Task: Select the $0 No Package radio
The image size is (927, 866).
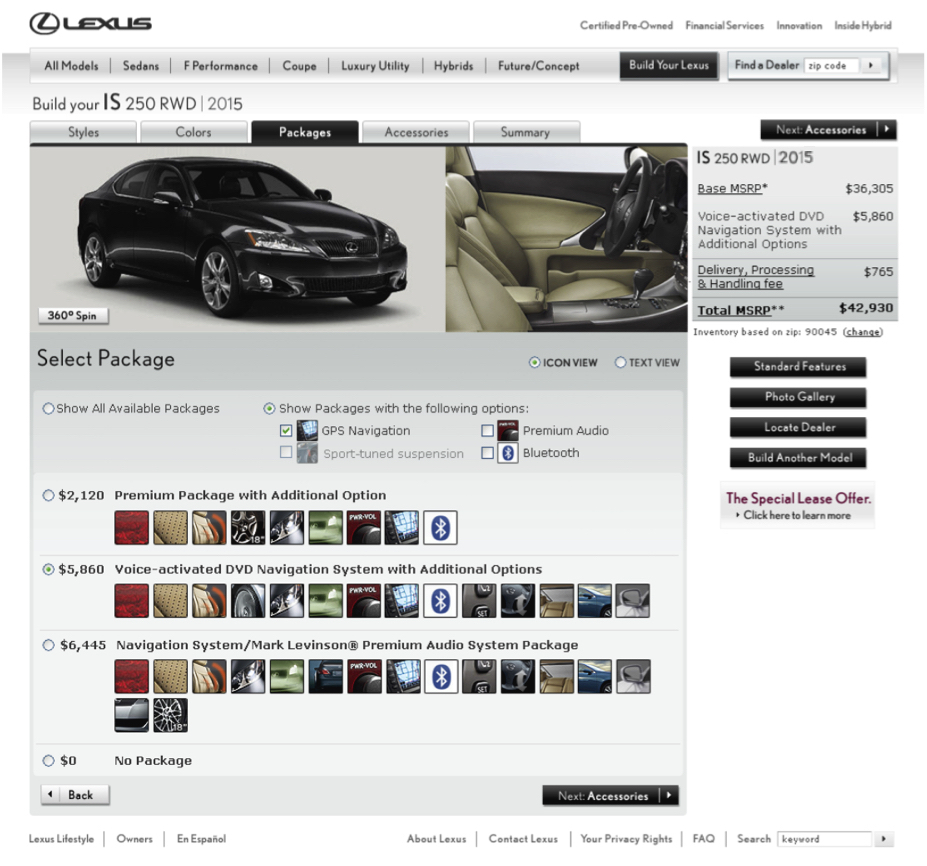Action: click(48, 761)
